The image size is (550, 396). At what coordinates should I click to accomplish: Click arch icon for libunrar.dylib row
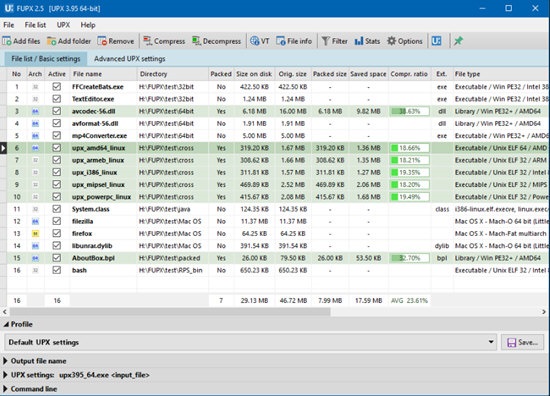click(x=35, y=246)
